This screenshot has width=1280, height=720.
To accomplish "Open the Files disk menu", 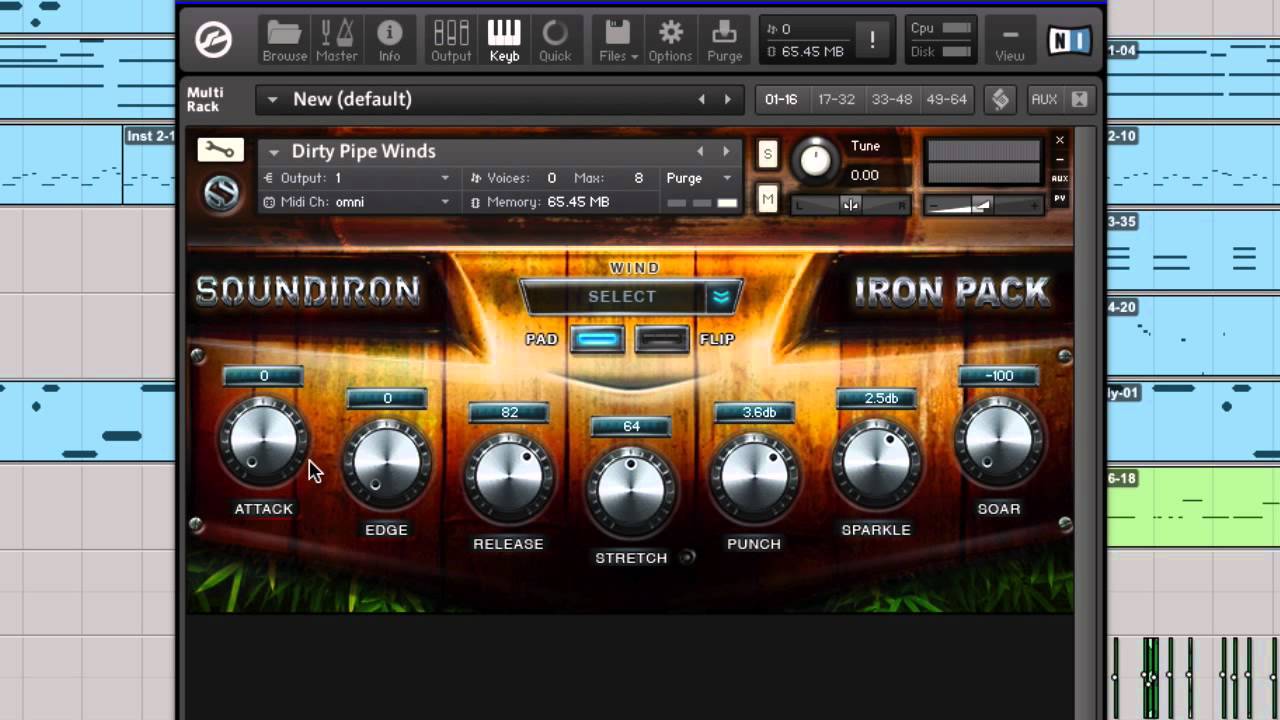I will (618, 41).
